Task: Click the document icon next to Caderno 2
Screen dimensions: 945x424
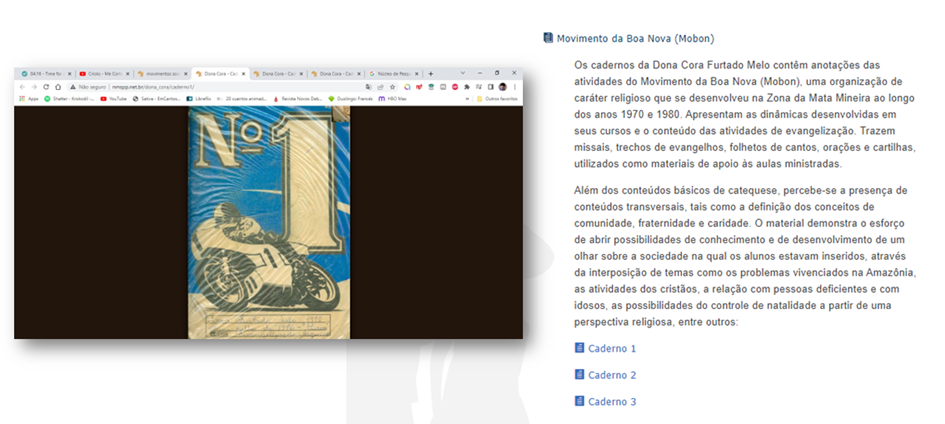Action: click(579, 374)
